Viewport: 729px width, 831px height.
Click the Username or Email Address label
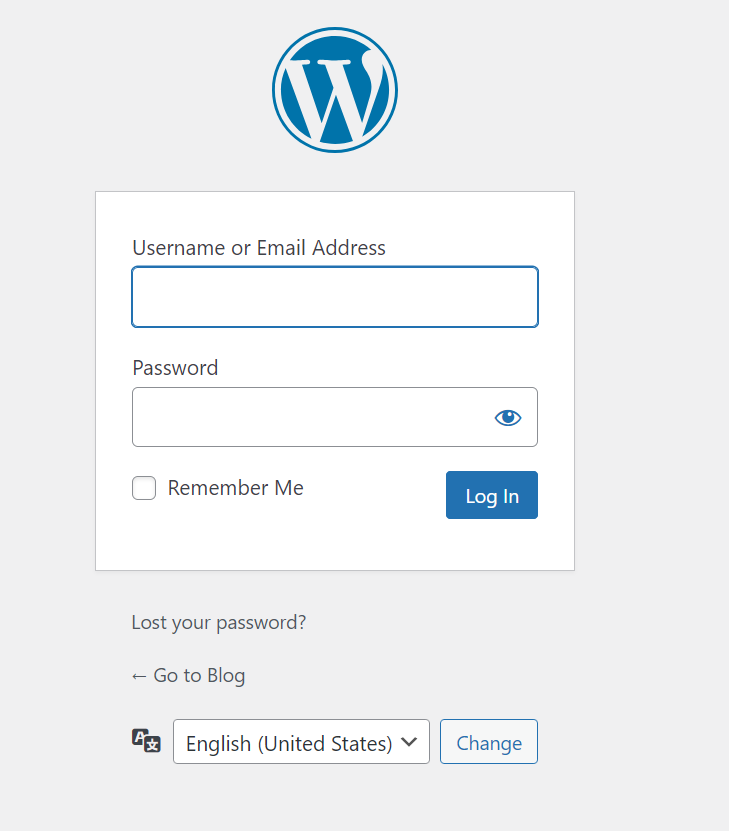click(259, 248)
